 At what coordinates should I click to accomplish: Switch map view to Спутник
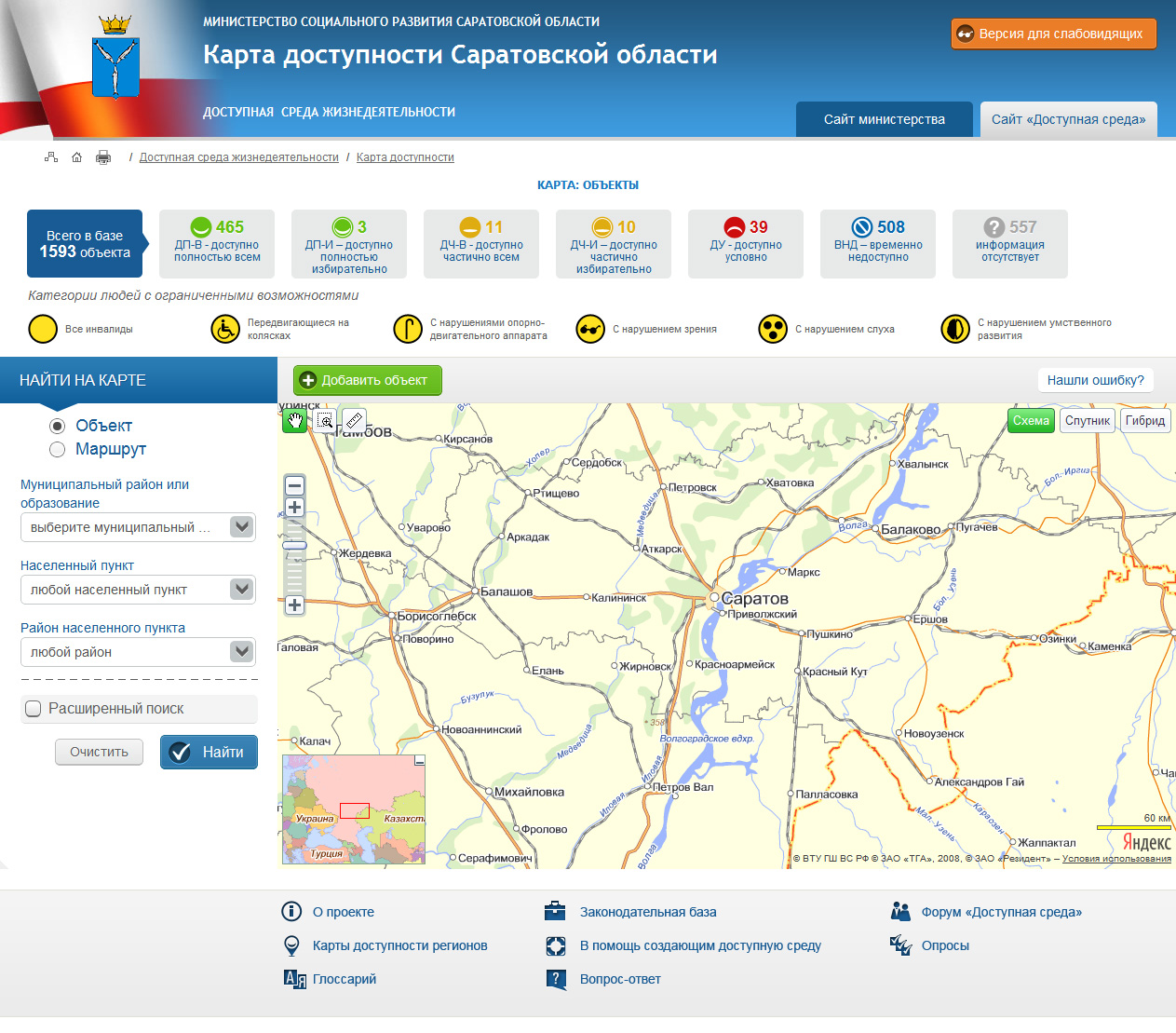pos(1087,421)
